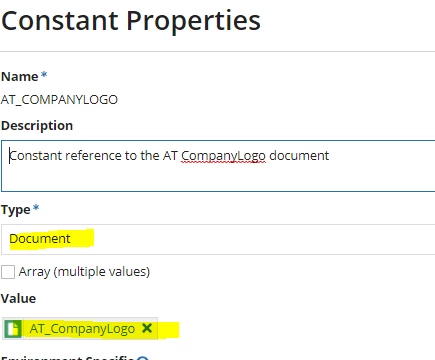This screenshot has height=360, width=435.
Task: Click the Name field label
Action: pos(20,77)
